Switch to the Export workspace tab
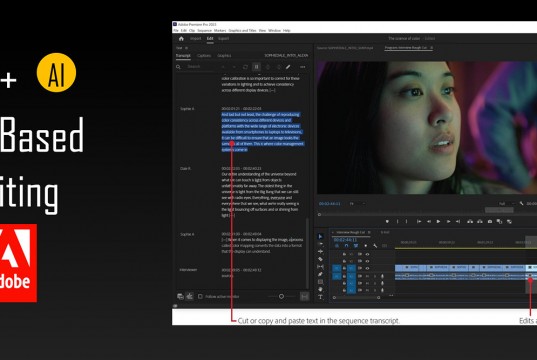 [224, 39]
